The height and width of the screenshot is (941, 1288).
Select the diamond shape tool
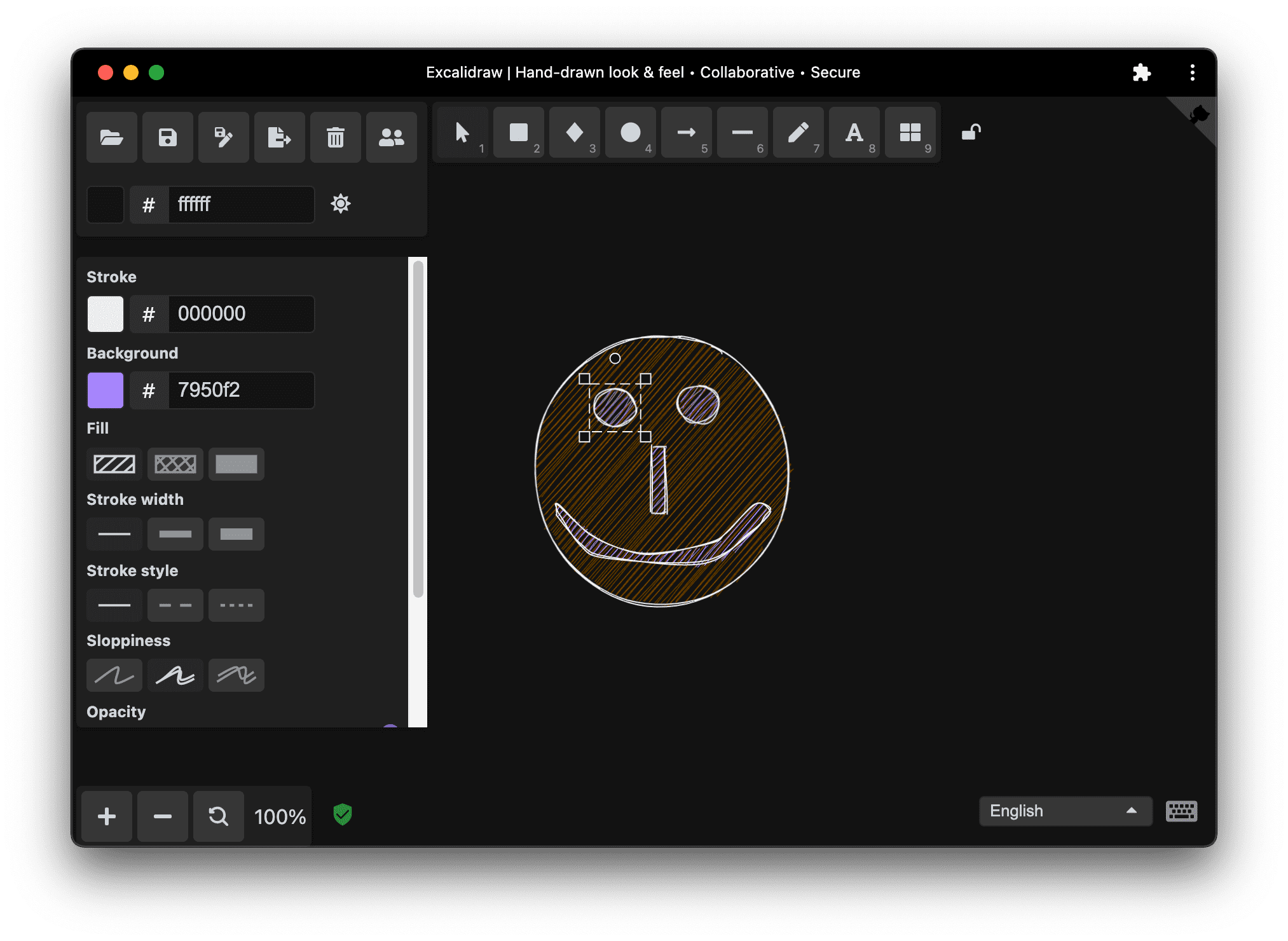click(x=575, y=135)
